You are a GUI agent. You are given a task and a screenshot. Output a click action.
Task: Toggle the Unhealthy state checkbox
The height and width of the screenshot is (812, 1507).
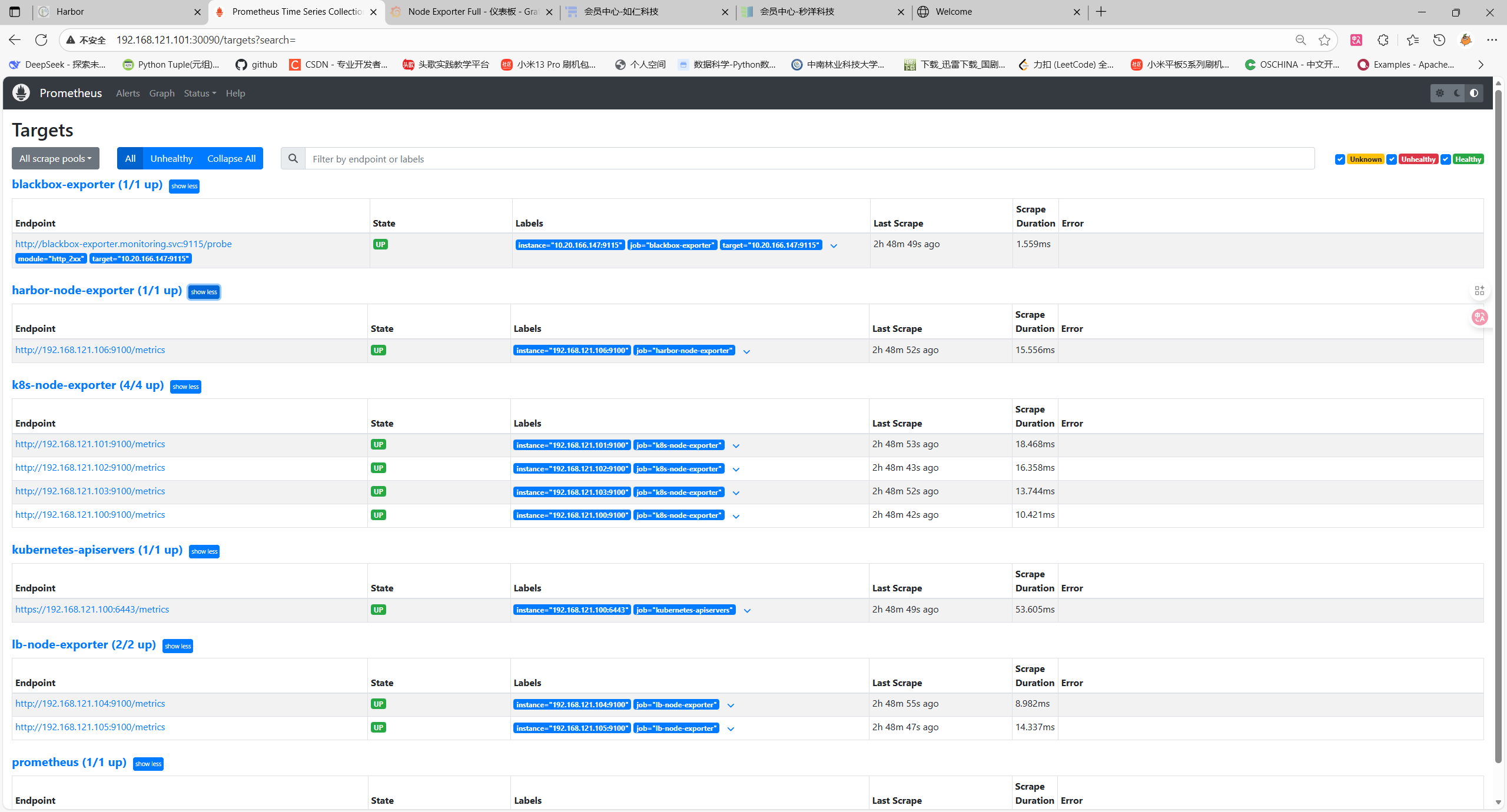pyautogui.click(x=1392, y=159)
